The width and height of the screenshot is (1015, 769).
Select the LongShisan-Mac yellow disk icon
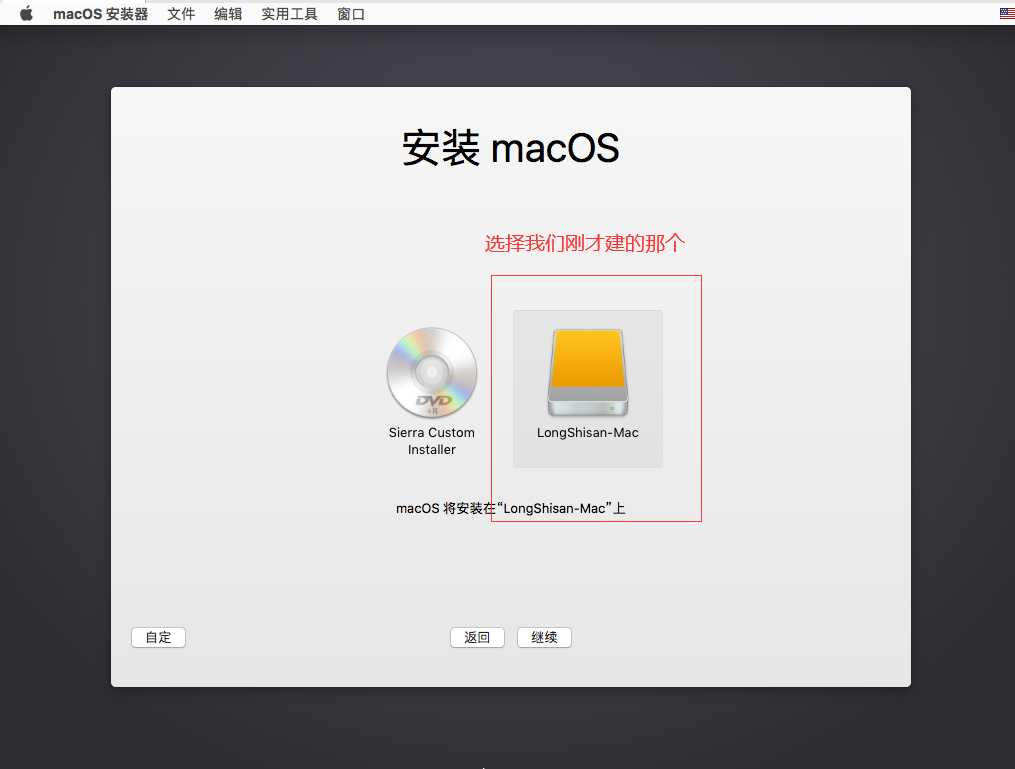point(588,373)
